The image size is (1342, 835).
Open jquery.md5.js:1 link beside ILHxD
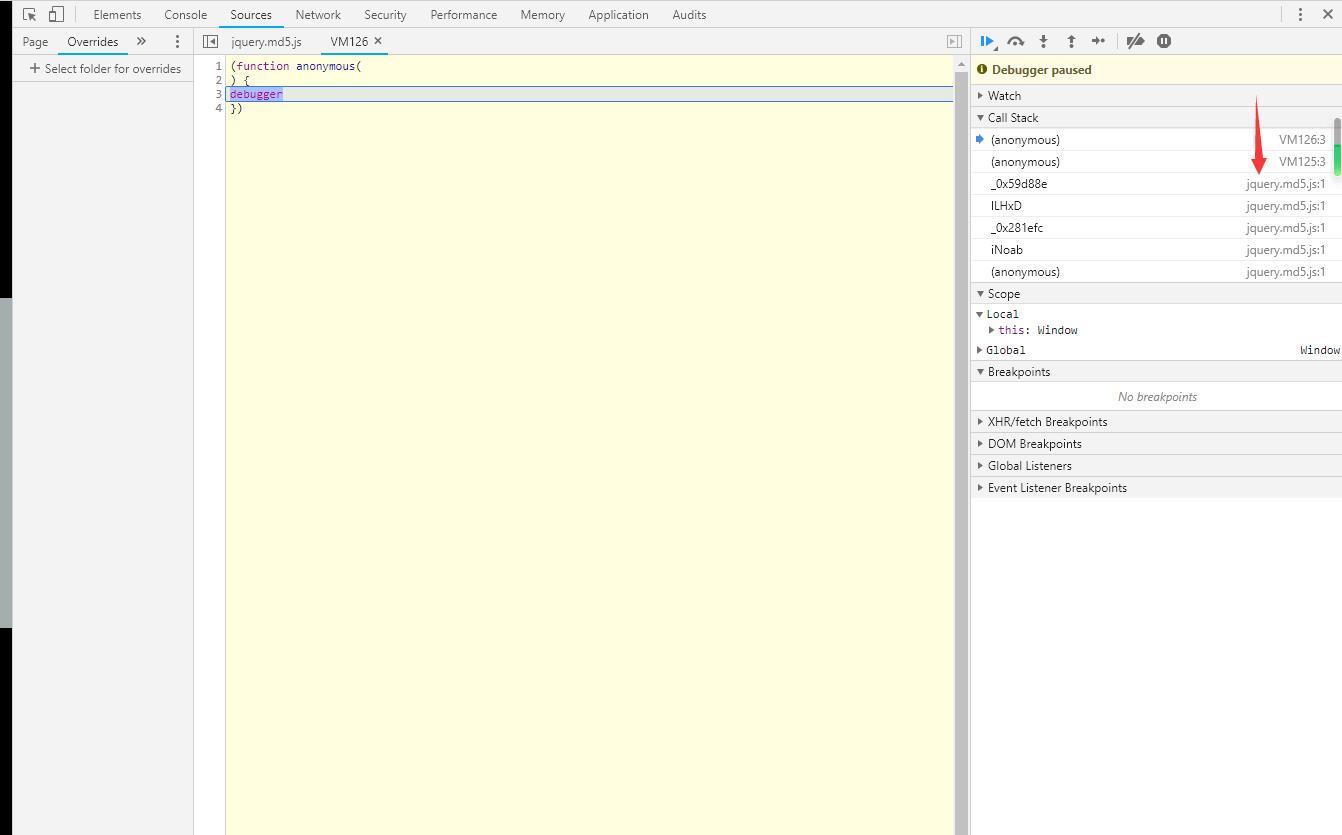pos(1286,206)
